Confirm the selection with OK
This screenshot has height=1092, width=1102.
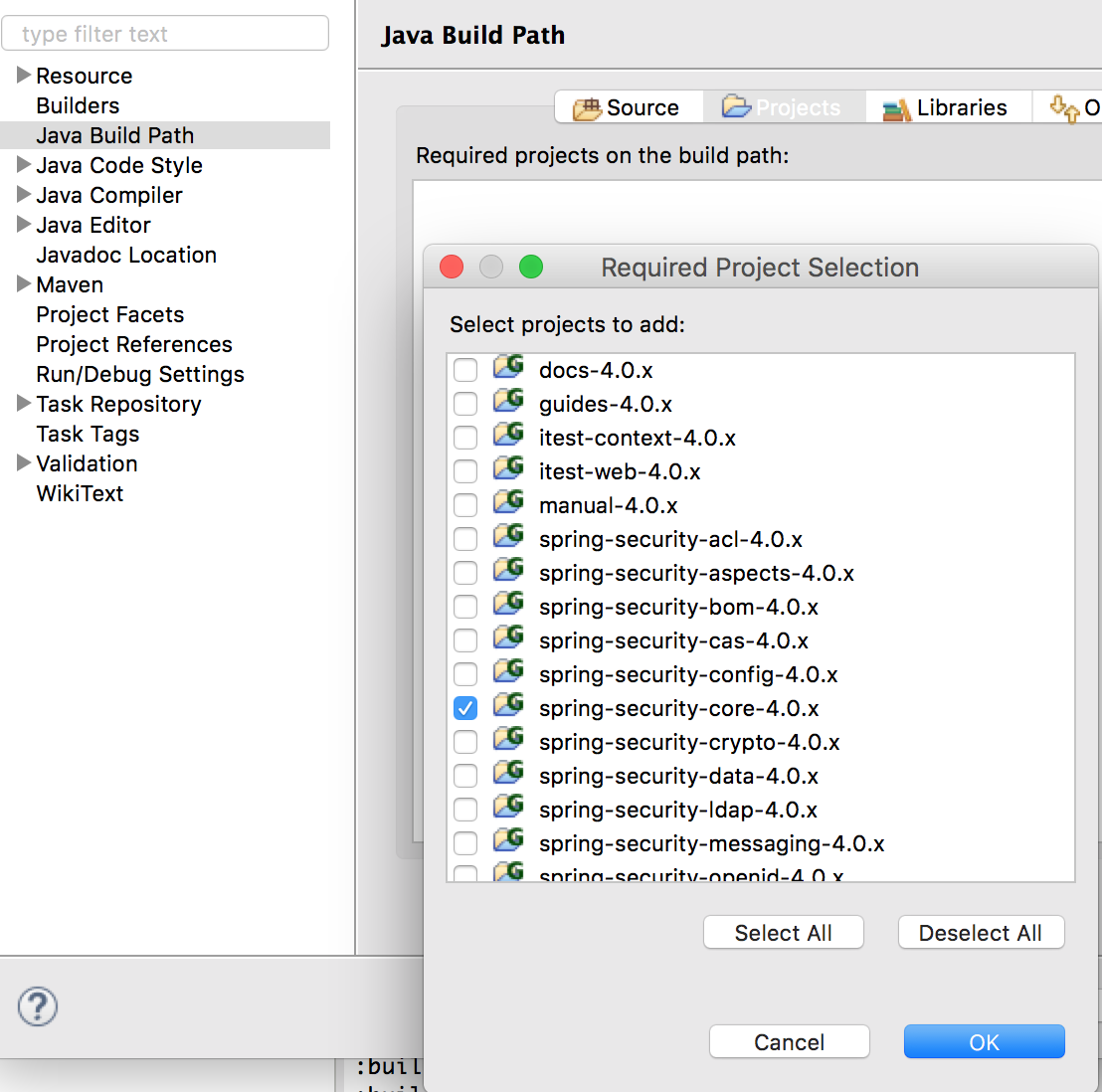pos(984,1042)
